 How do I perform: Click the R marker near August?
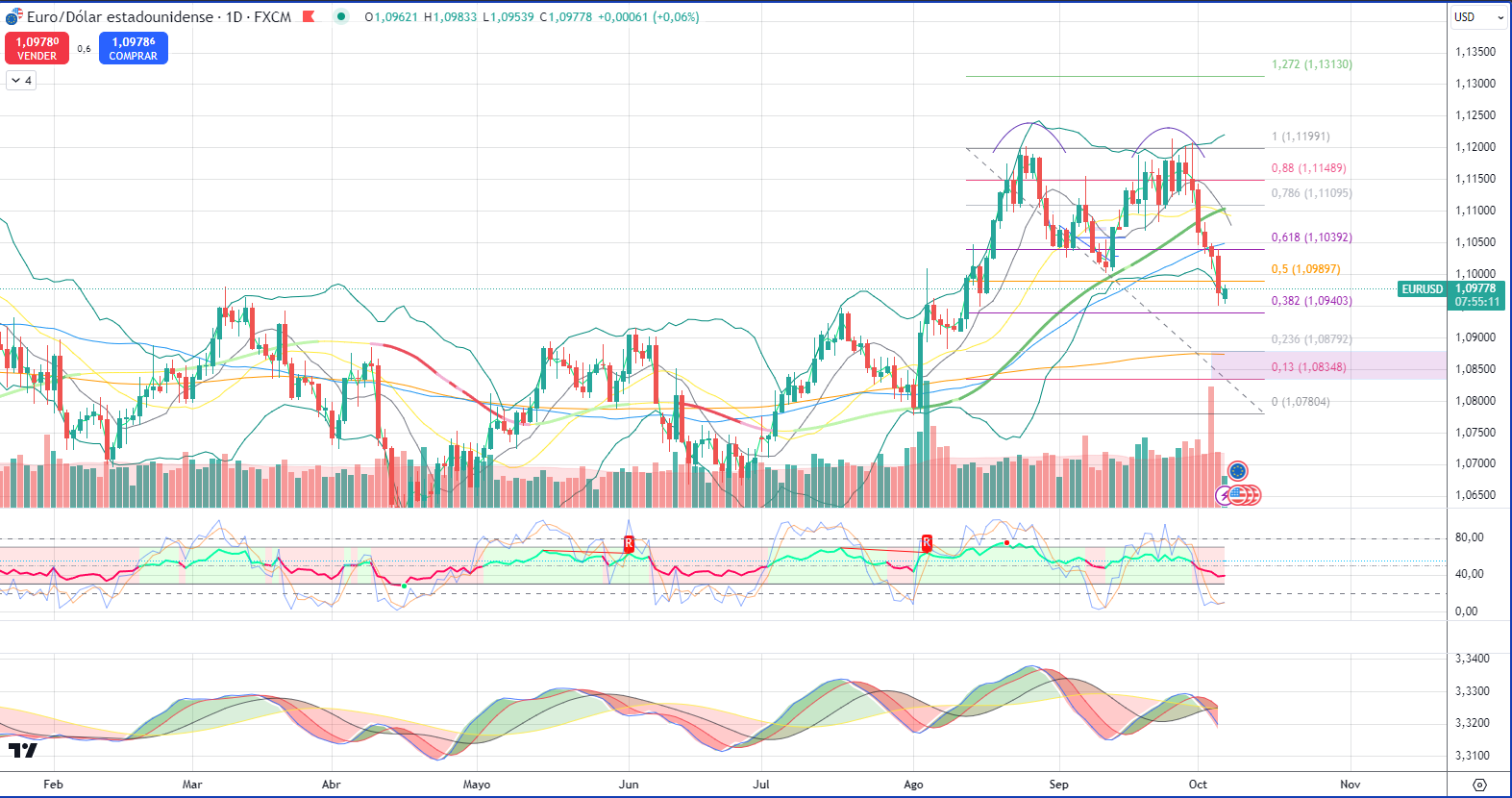coord(927,543)
